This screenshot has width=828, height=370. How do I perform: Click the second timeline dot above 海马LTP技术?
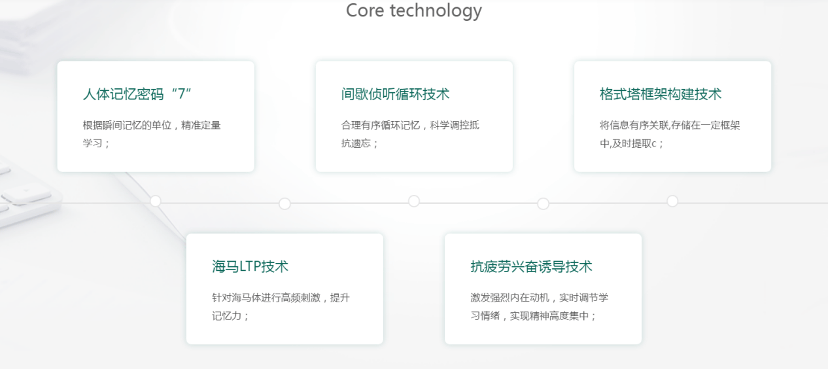point(285,204)
